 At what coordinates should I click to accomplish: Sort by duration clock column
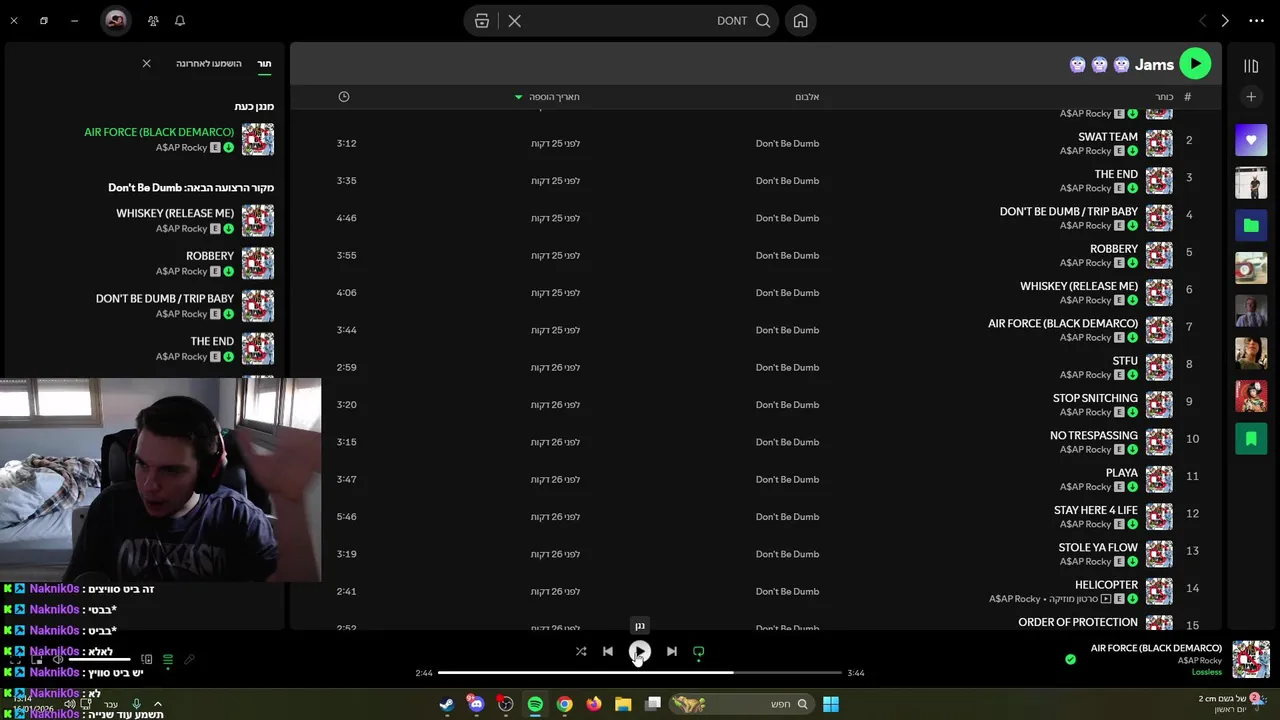point(344,97)
